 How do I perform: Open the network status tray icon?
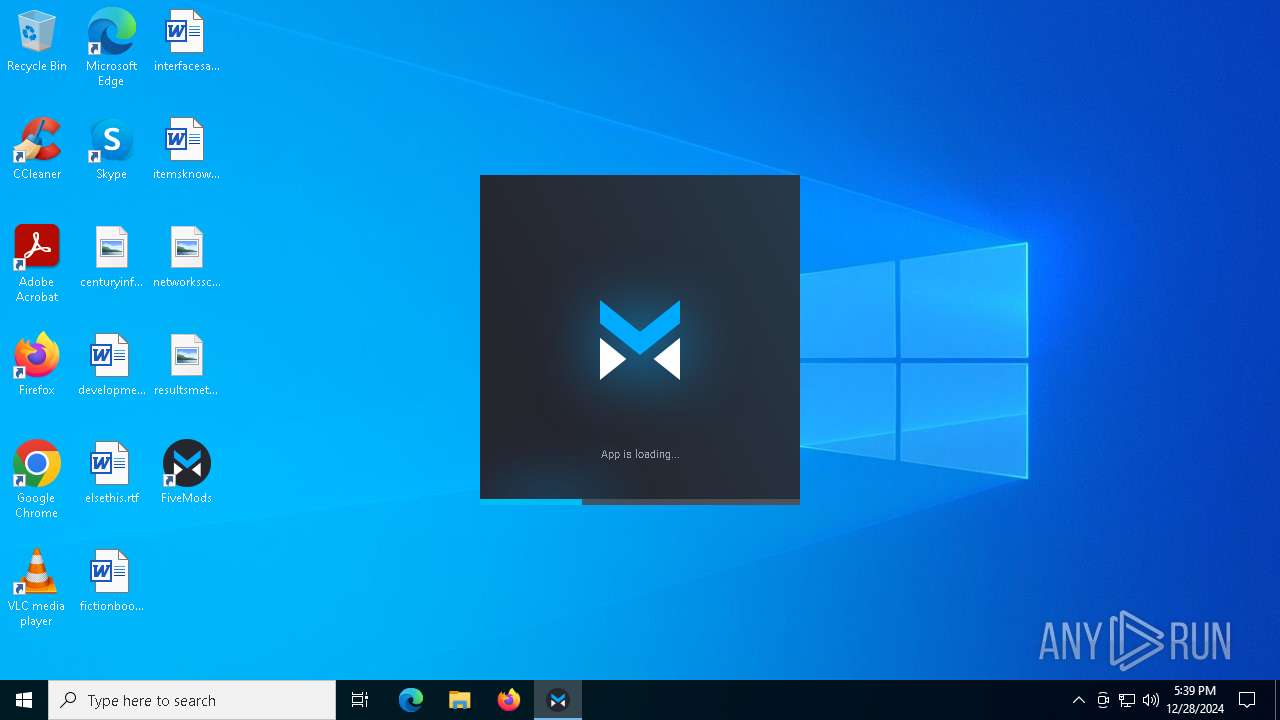click(1127, 700)
